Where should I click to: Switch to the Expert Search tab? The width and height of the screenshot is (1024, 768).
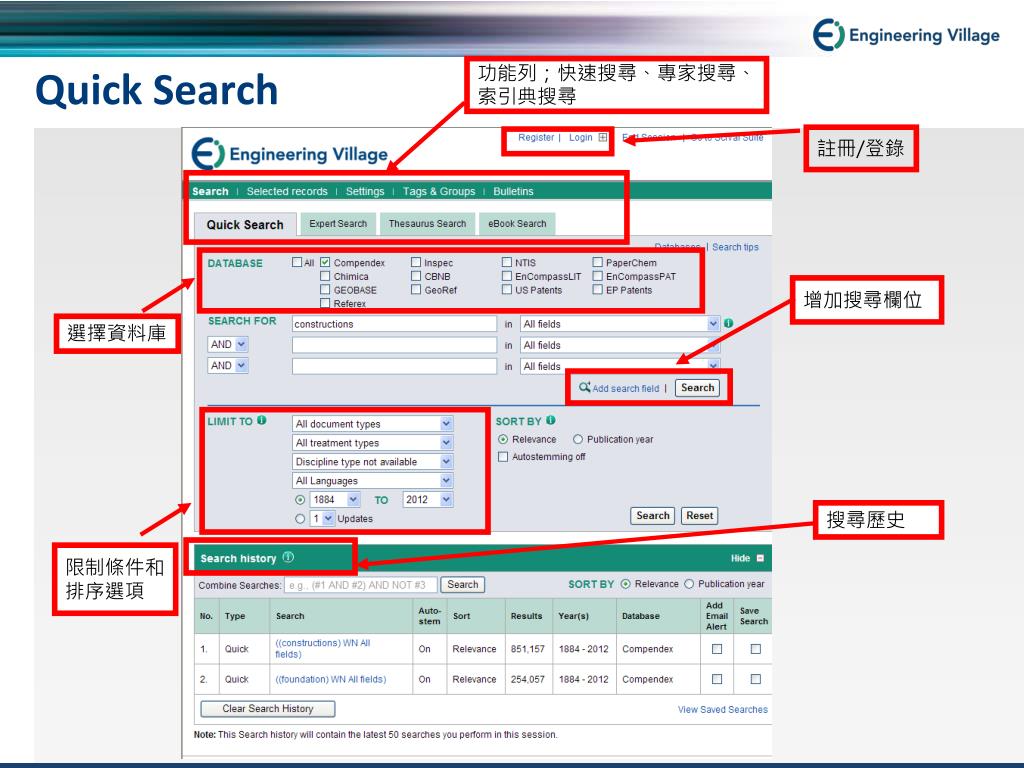click(338, 223)
